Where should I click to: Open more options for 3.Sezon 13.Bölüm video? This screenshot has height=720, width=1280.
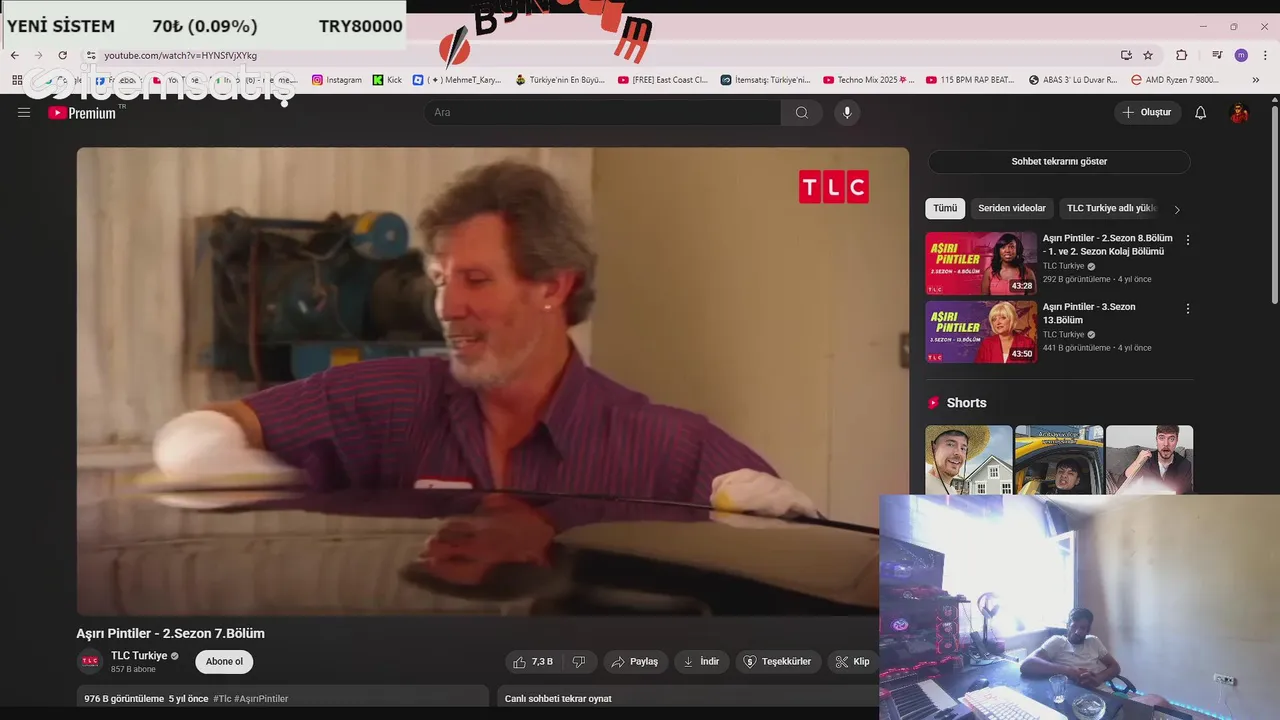point(1188,309)
